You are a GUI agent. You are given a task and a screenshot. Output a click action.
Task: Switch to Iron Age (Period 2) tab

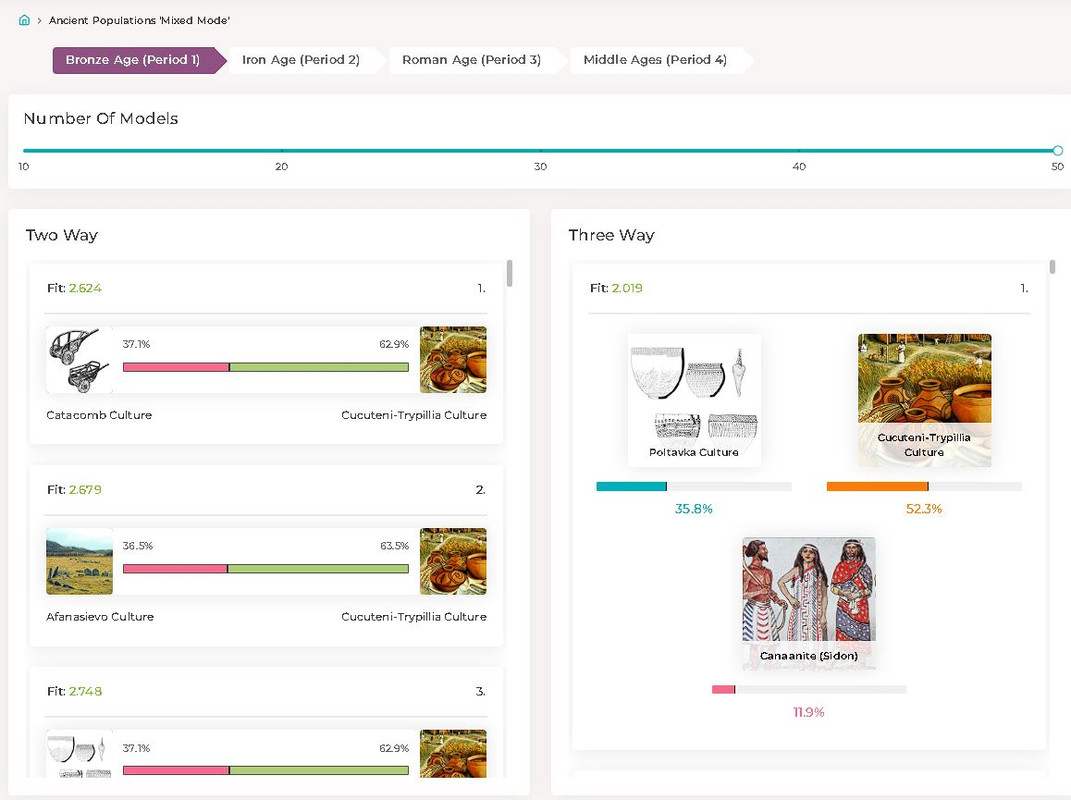pos(301,60)
